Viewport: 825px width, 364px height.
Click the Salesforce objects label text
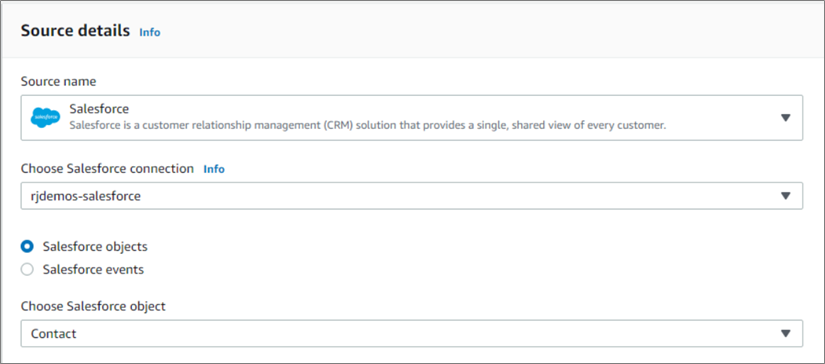click(95, 246)
